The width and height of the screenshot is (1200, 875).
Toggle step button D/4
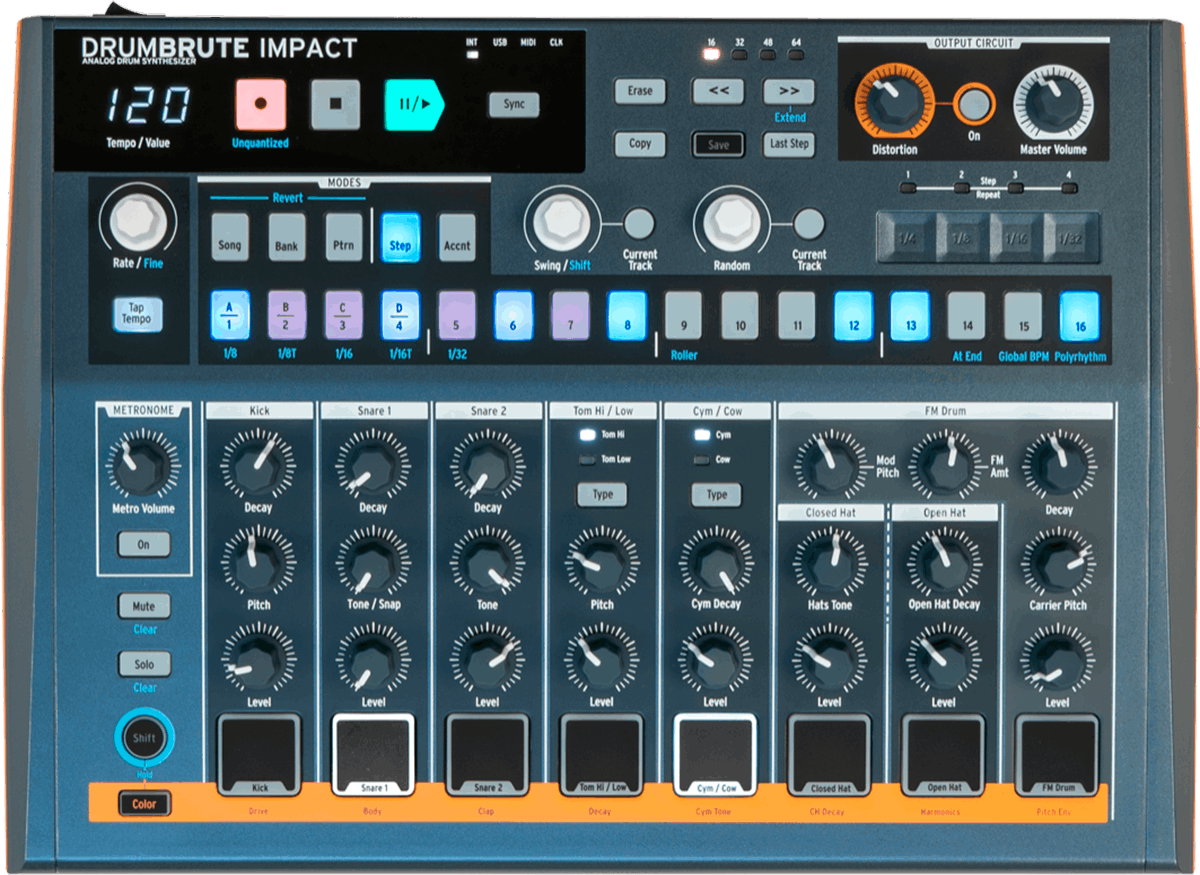click(400, 316)
